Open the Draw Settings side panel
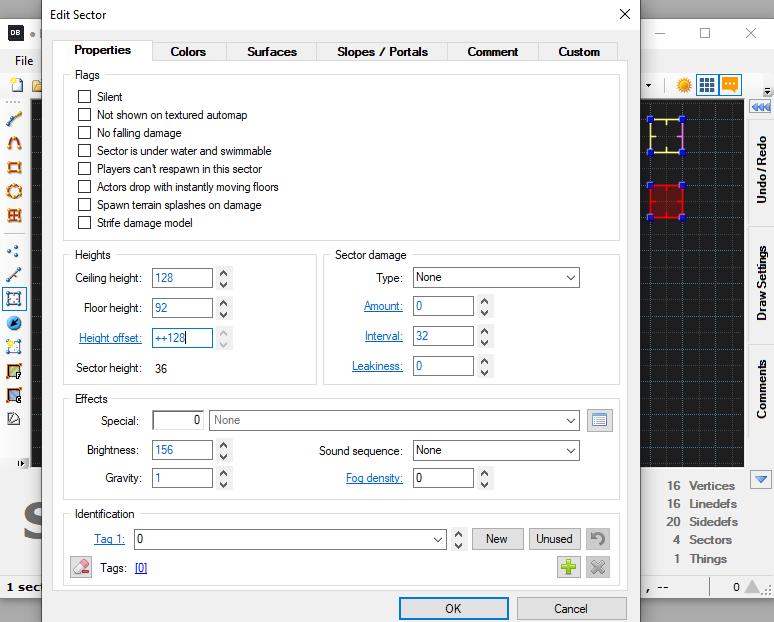This screenshot has height=622, width=774. point(761,283)
